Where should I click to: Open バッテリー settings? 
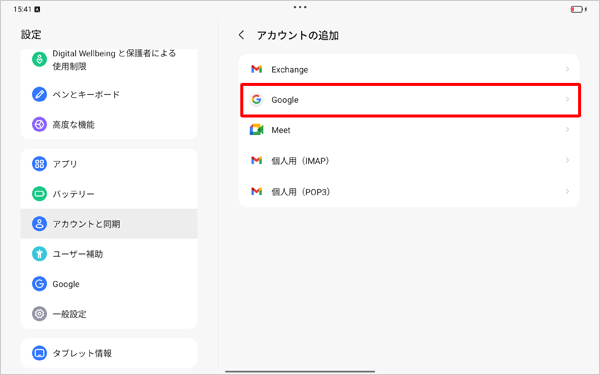tap(109, 194)
